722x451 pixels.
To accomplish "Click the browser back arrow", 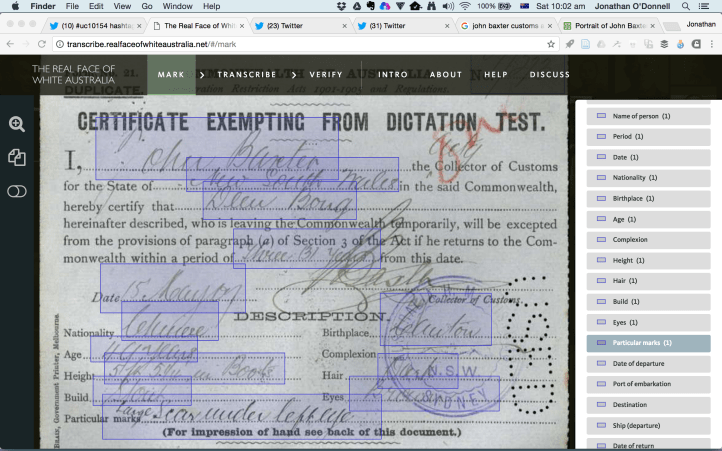I will [10, 44].
